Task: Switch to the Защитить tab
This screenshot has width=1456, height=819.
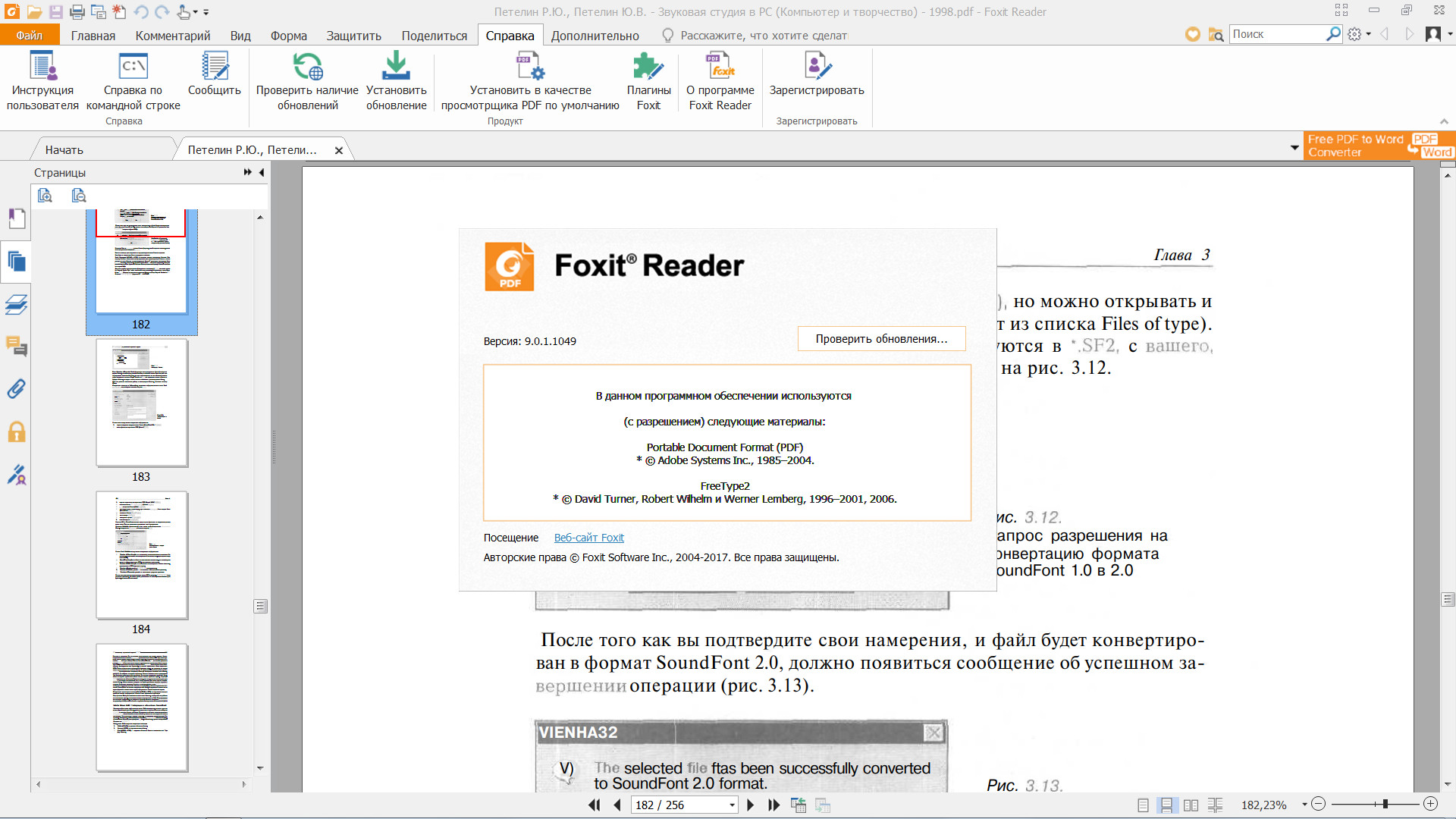Action: [x=353, y=36]
